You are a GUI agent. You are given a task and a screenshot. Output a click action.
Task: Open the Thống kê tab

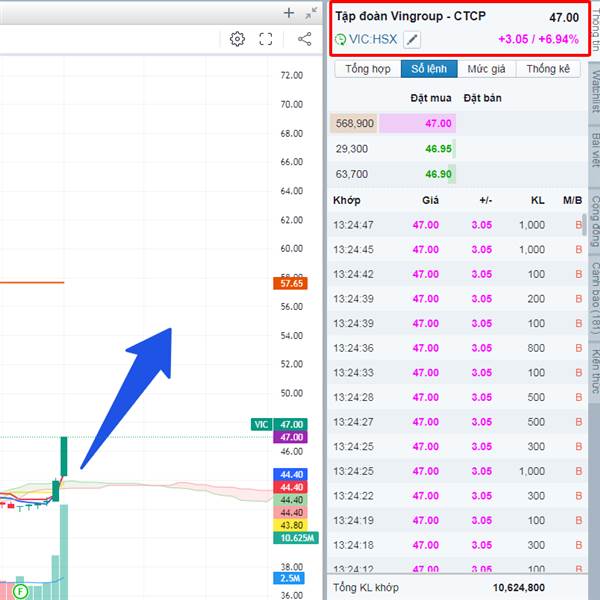(548, 69)
